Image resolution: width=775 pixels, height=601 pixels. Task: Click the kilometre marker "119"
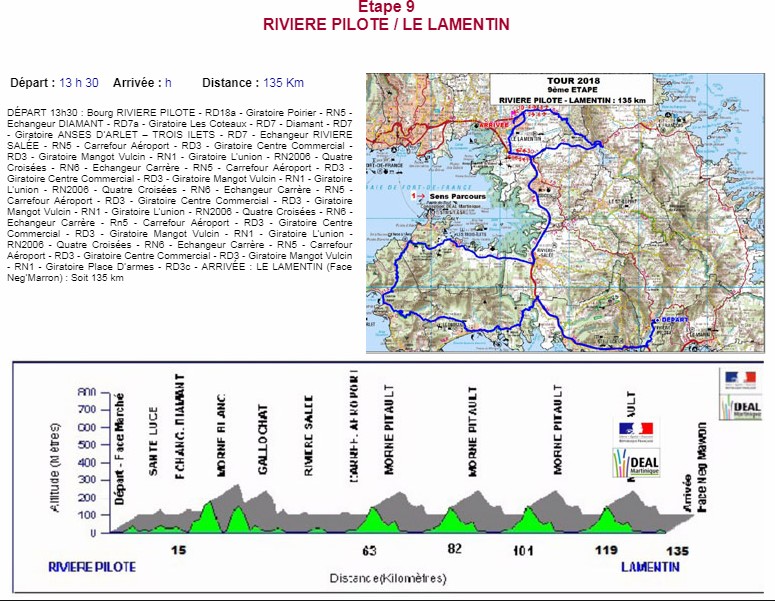point(606,550)
